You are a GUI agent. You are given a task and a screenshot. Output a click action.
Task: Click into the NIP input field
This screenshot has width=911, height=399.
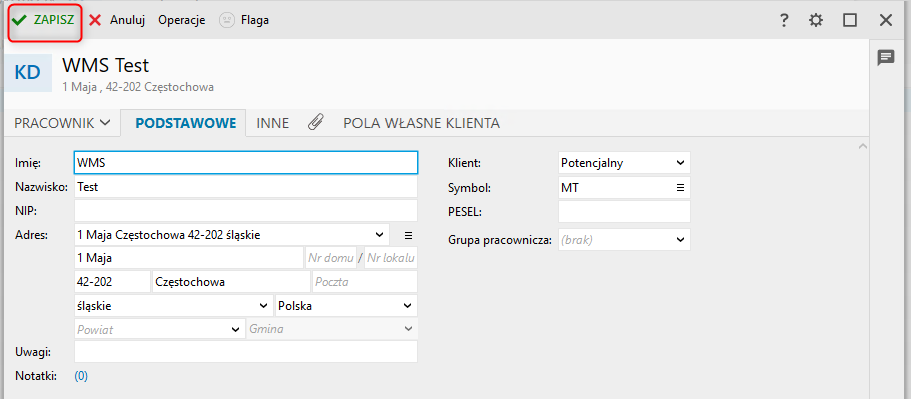click(246, 211)
